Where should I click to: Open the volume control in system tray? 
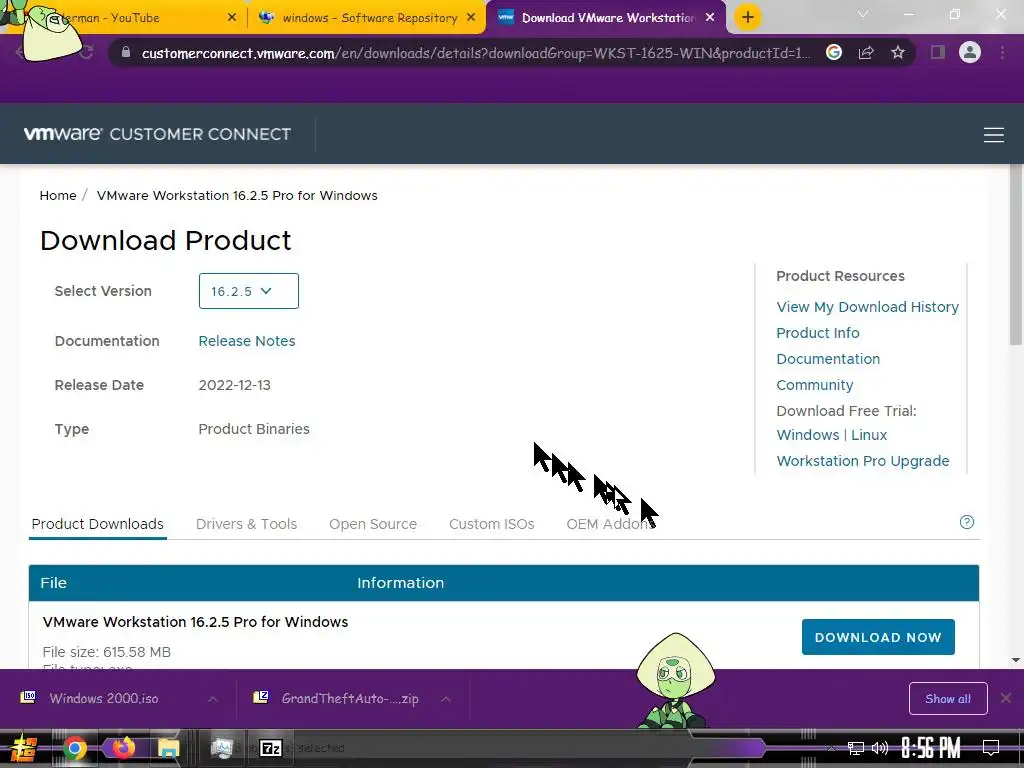tap(880, 748)
